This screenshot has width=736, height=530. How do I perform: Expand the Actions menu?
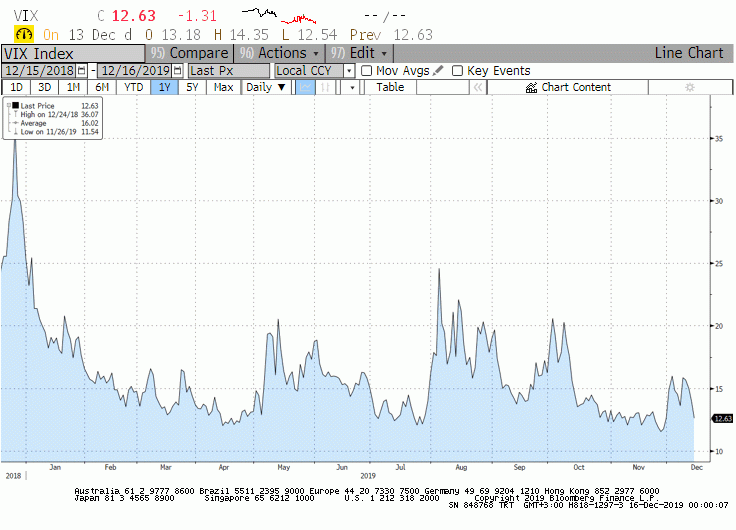[279, 53]
